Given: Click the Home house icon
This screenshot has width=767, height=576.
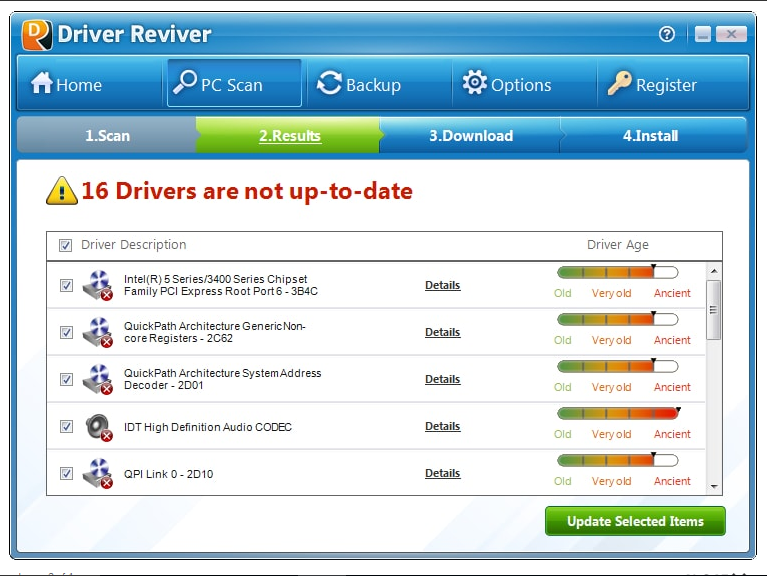Looking at the screenshot, I should [x=42, y=82].
